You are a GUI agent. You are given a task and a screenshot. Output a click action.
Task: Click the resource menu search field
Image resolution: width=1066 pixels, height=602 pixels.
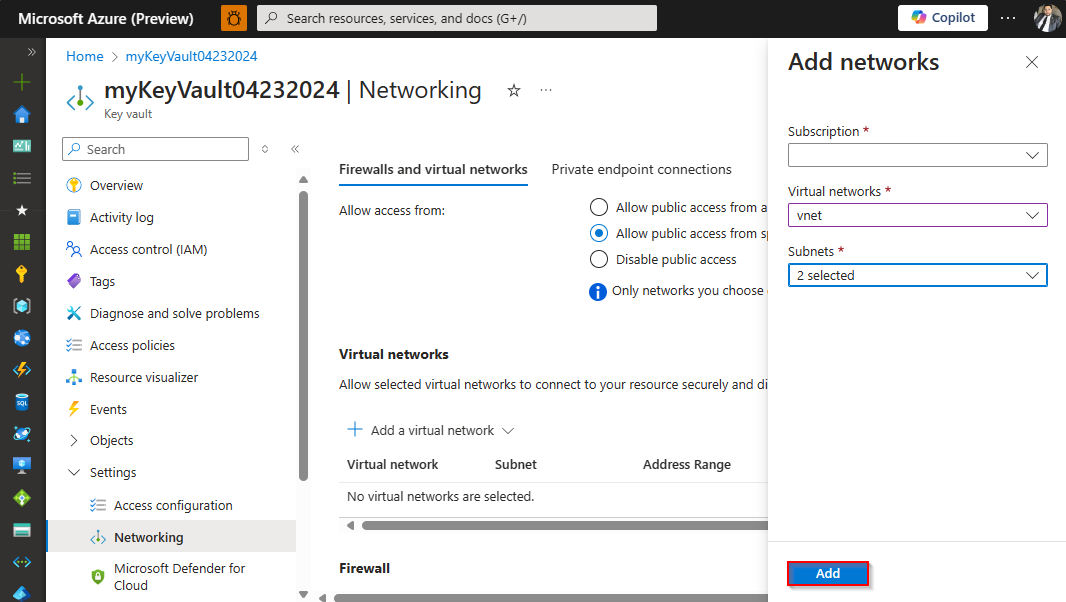pos(155,148)
